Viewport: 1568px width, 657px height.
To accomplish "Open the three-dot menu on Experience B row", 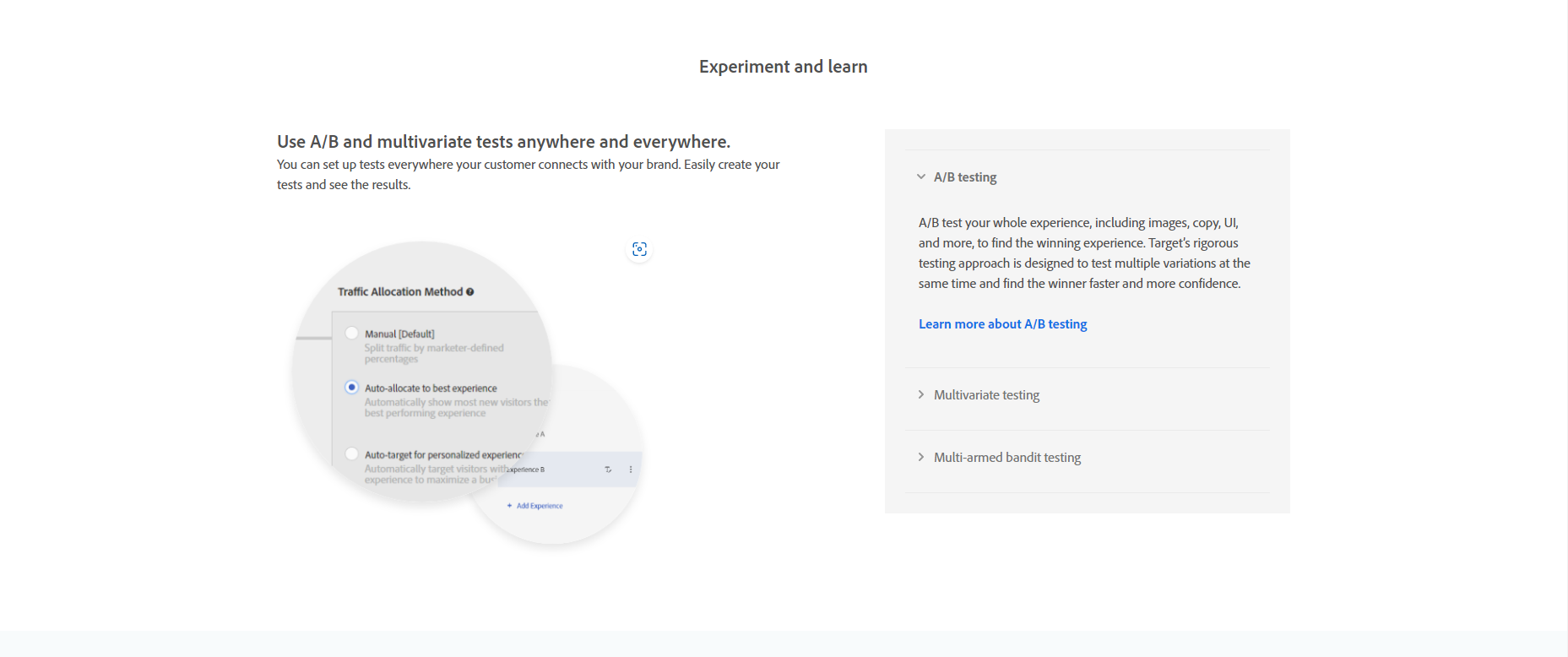I will click(x=631, y=470).
